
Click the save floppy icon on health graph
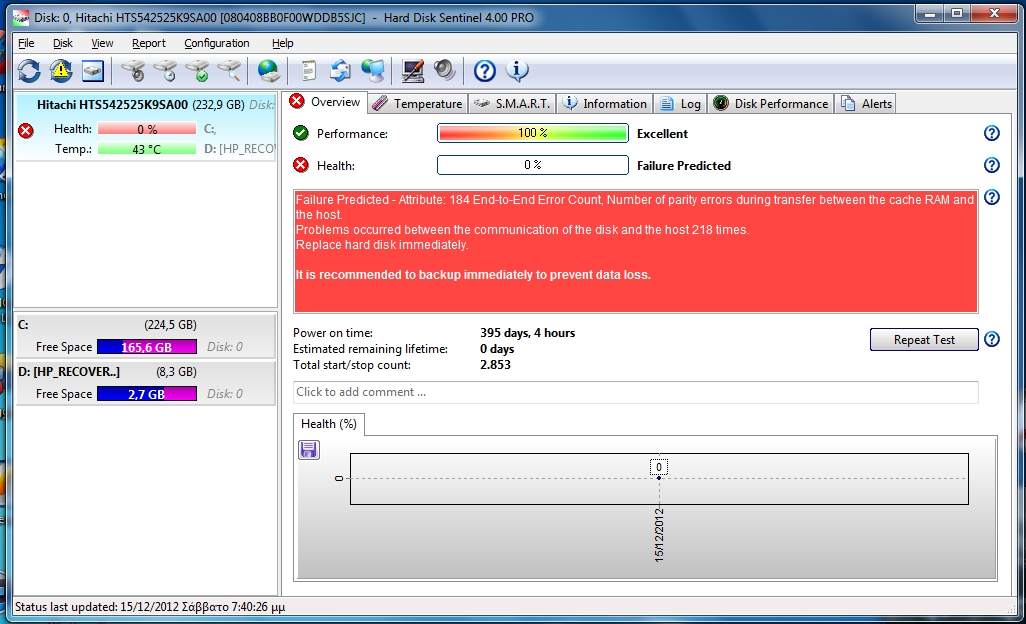309,450
